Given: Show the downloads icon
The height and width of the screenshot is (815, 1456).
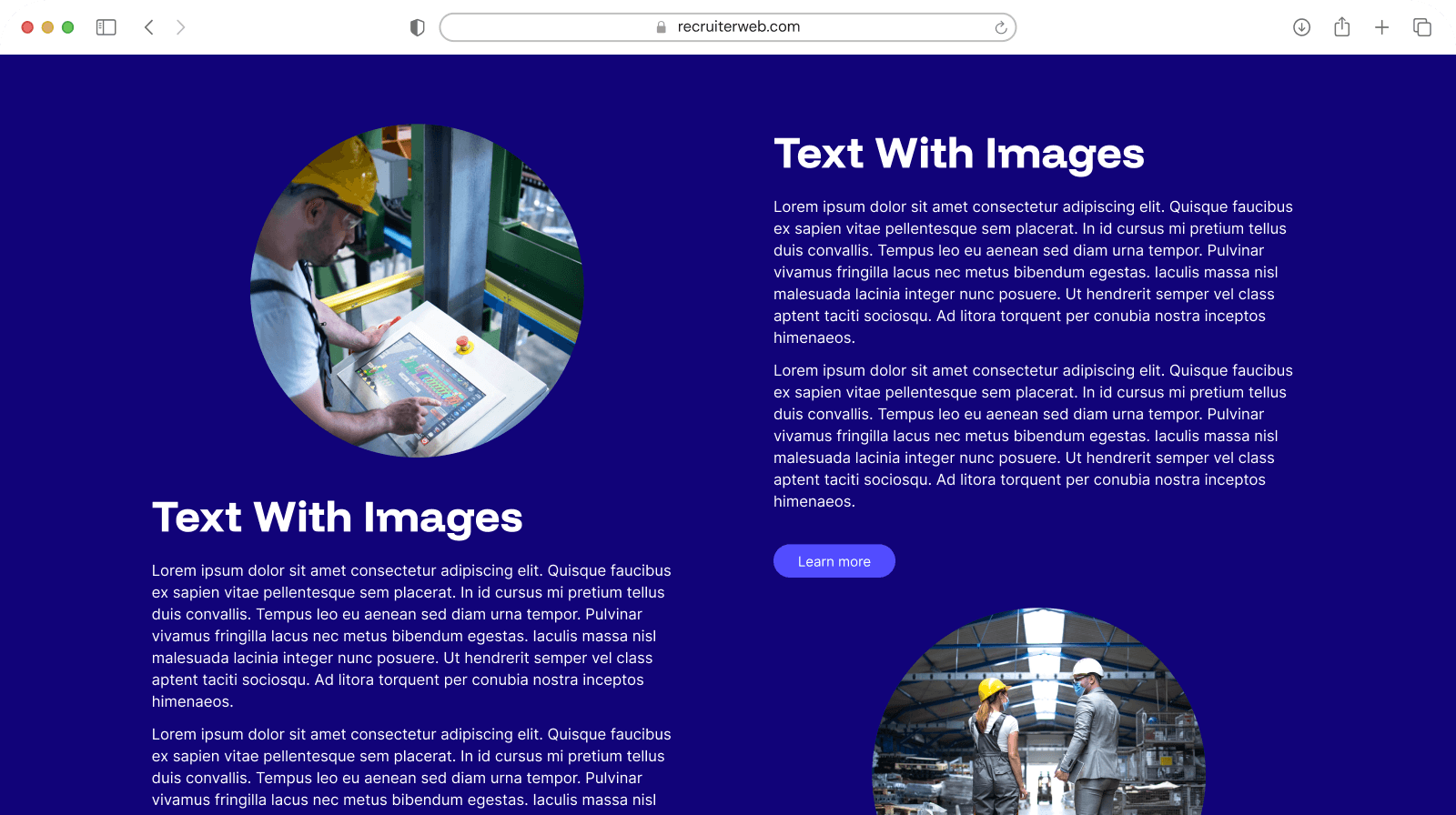Looking at the screenshot, I should 1301,27.
